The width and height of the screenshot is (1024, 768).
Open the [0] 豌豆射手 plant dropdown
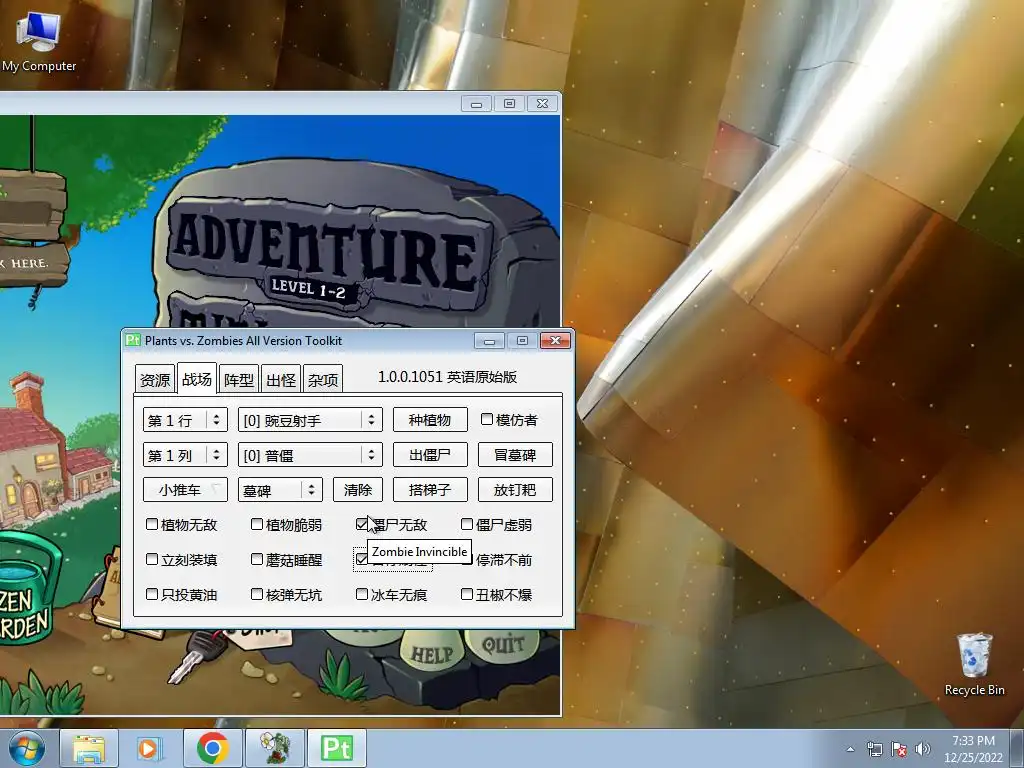[x=310, y=420]
